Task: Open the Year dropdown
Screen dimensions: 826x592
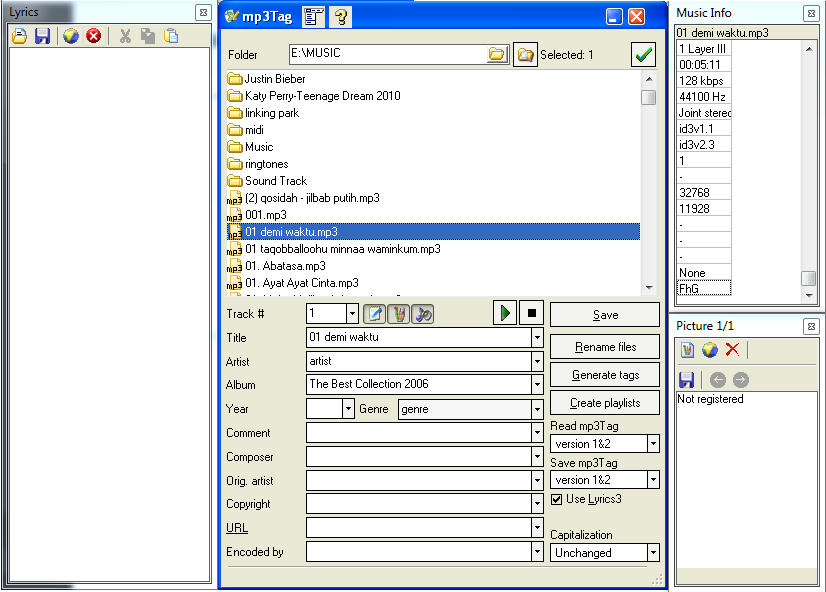Action: point(348,409)
